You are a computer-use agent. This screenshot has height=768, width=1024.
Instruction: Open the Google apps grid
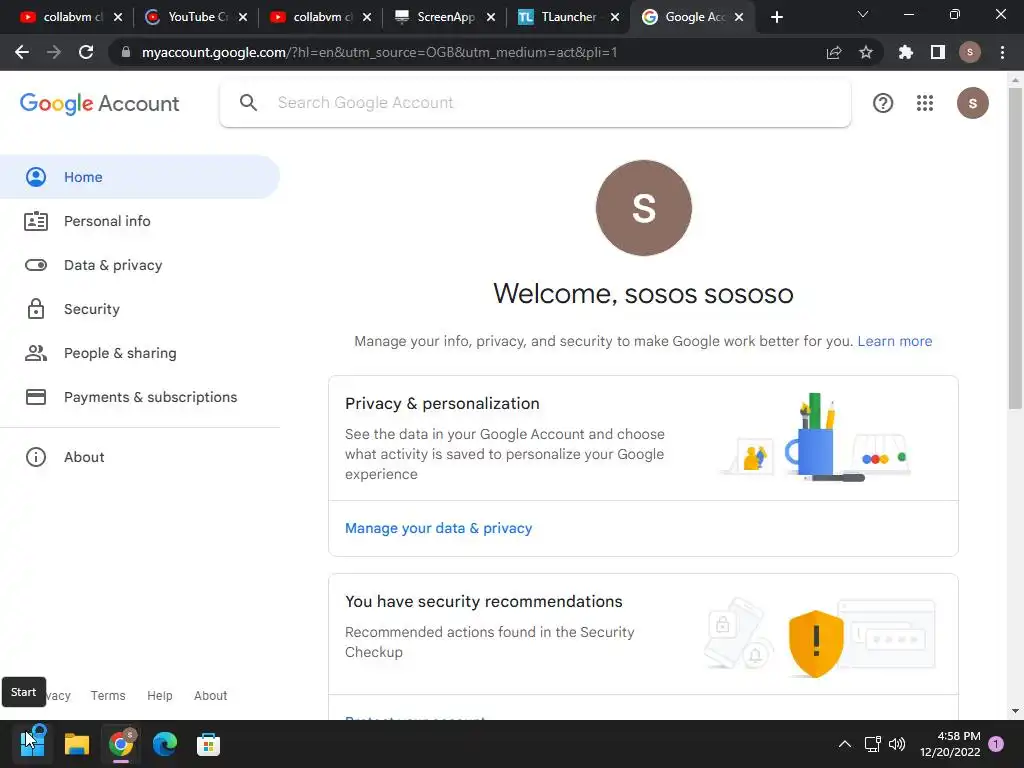(x=925, y=103)
